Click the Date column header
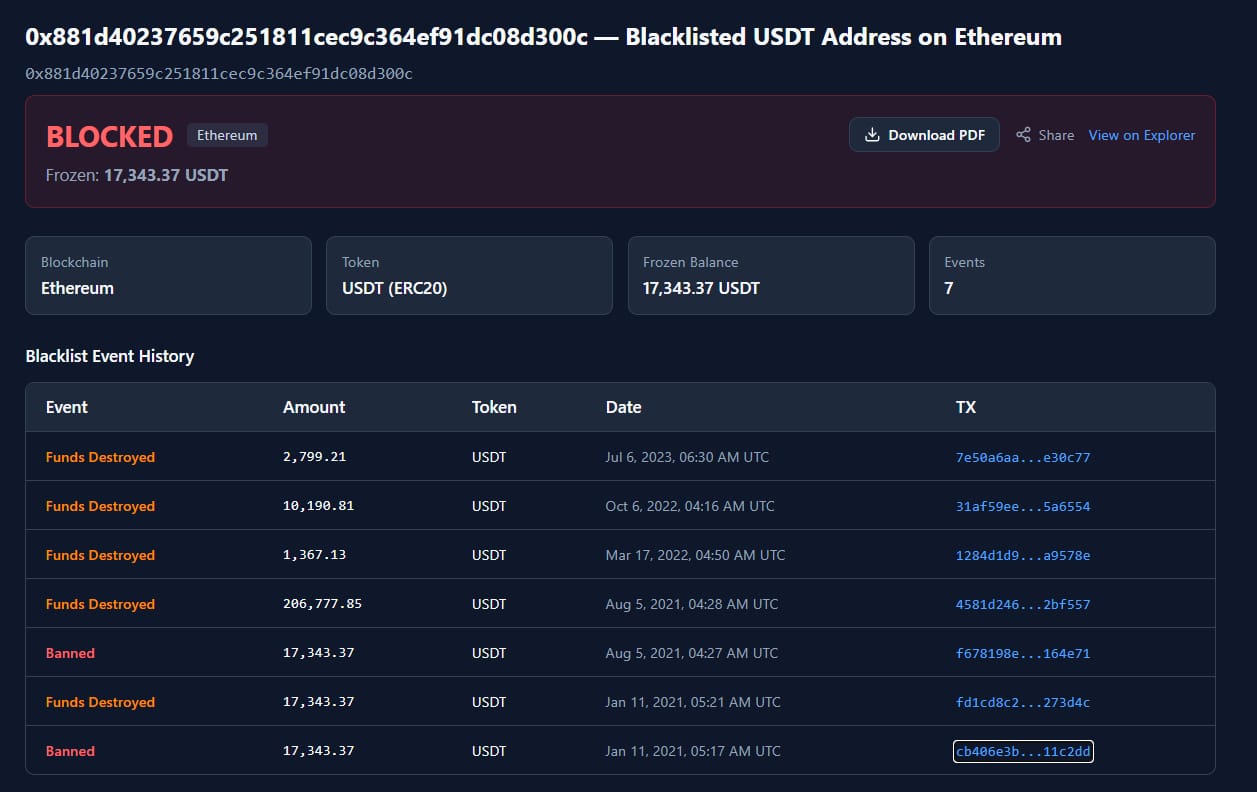 point(624,407)
